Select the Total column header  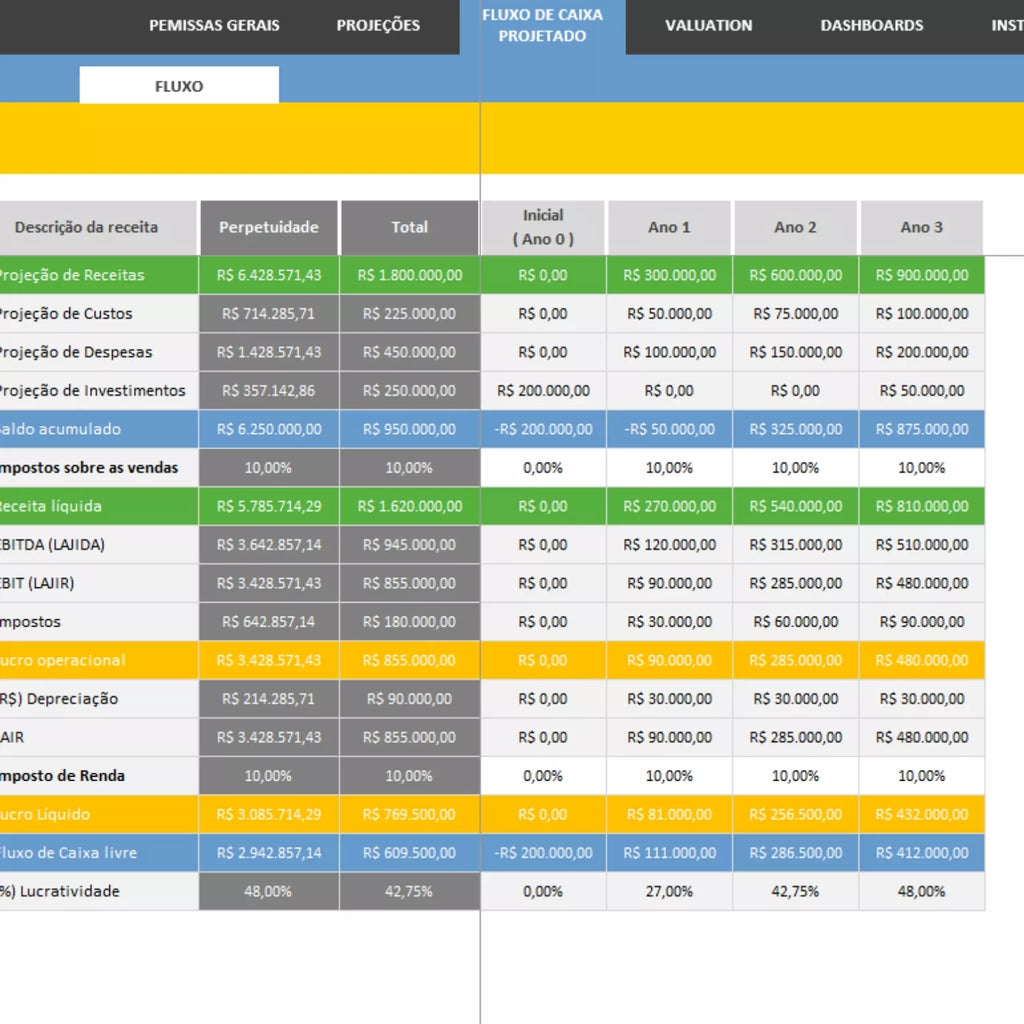[409, 227]
